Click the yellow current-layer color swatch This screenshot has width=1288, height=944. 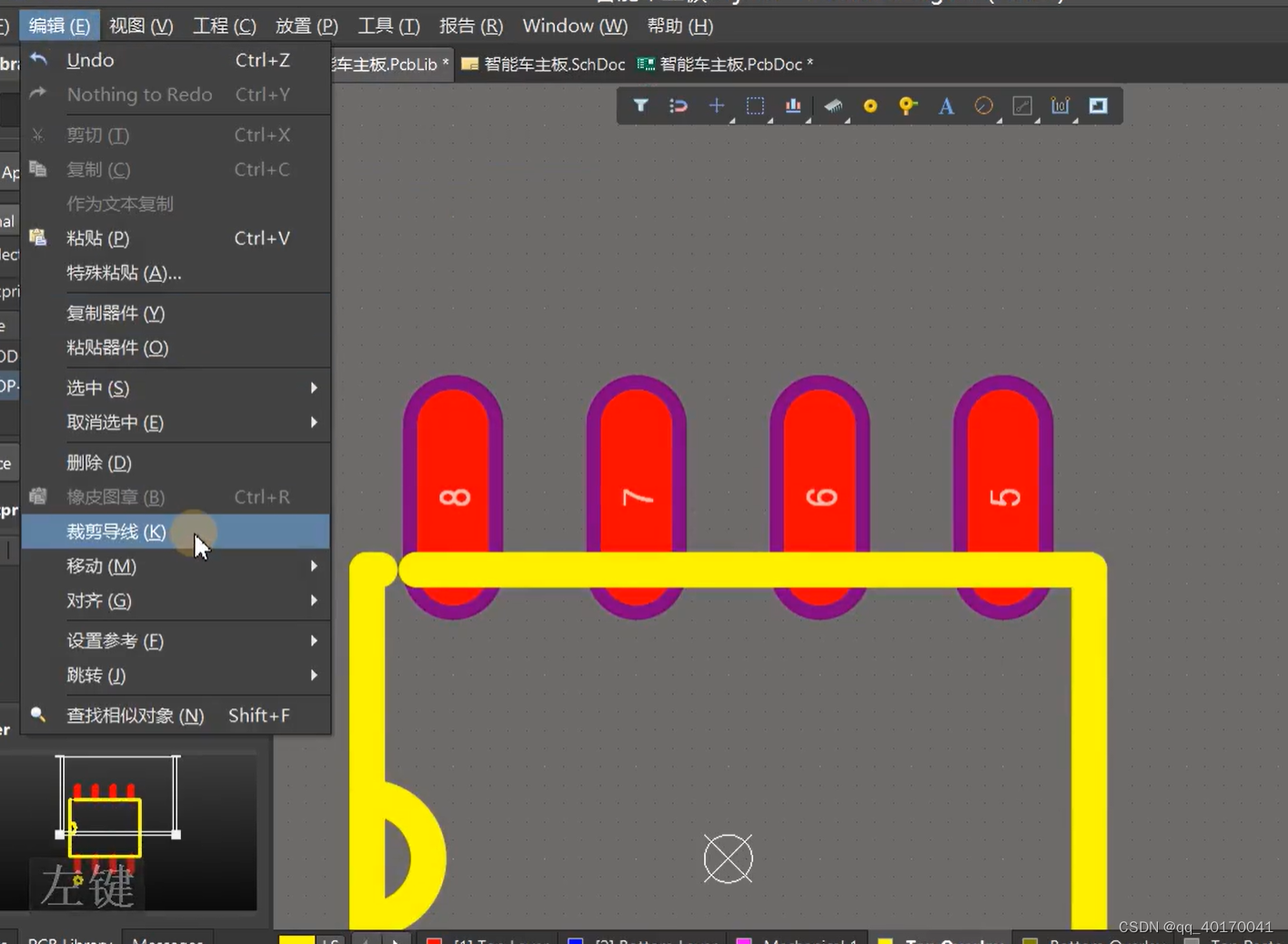297,939
